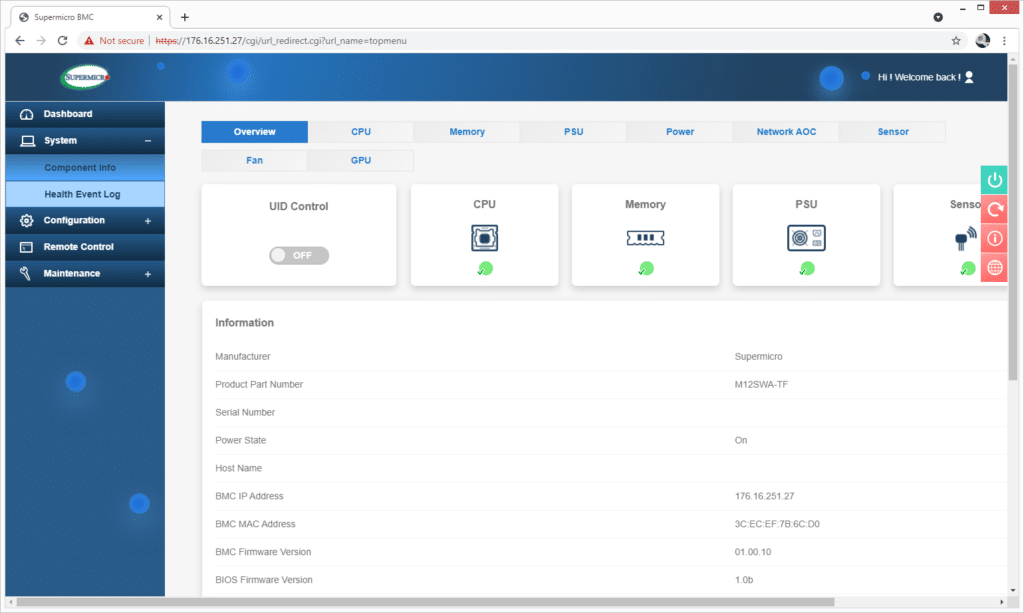
Task: Switch to the PSU tab
Action: (x=573, y=132)
